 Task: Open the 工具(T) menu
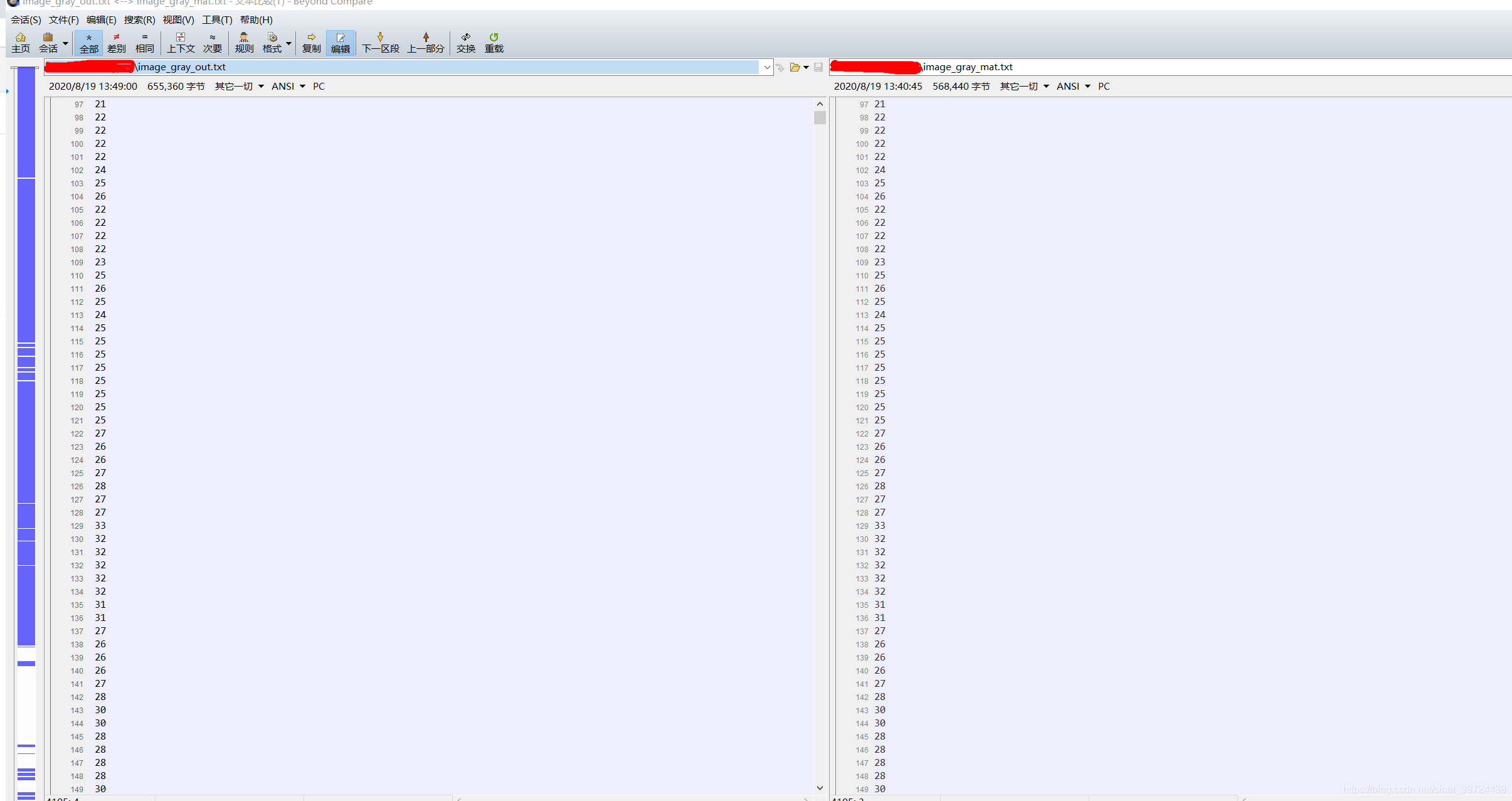click(217, 20)
